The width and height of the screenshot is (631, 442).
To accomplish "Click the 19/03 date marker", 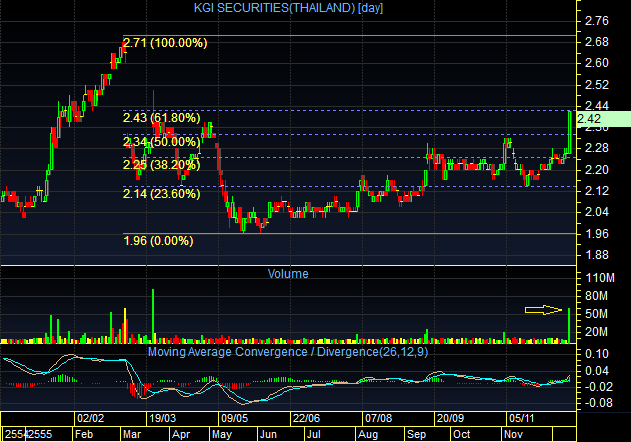I will [162, 418].
